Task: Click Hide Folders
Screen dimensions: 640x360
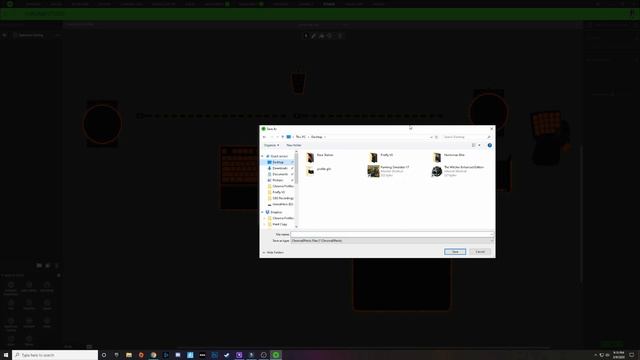Action: point(273,253)
